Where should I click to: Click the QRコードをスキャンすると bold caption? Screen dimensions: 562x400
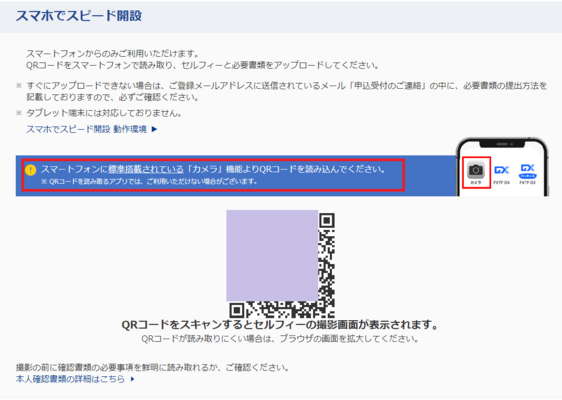click(x=280, y=325)
